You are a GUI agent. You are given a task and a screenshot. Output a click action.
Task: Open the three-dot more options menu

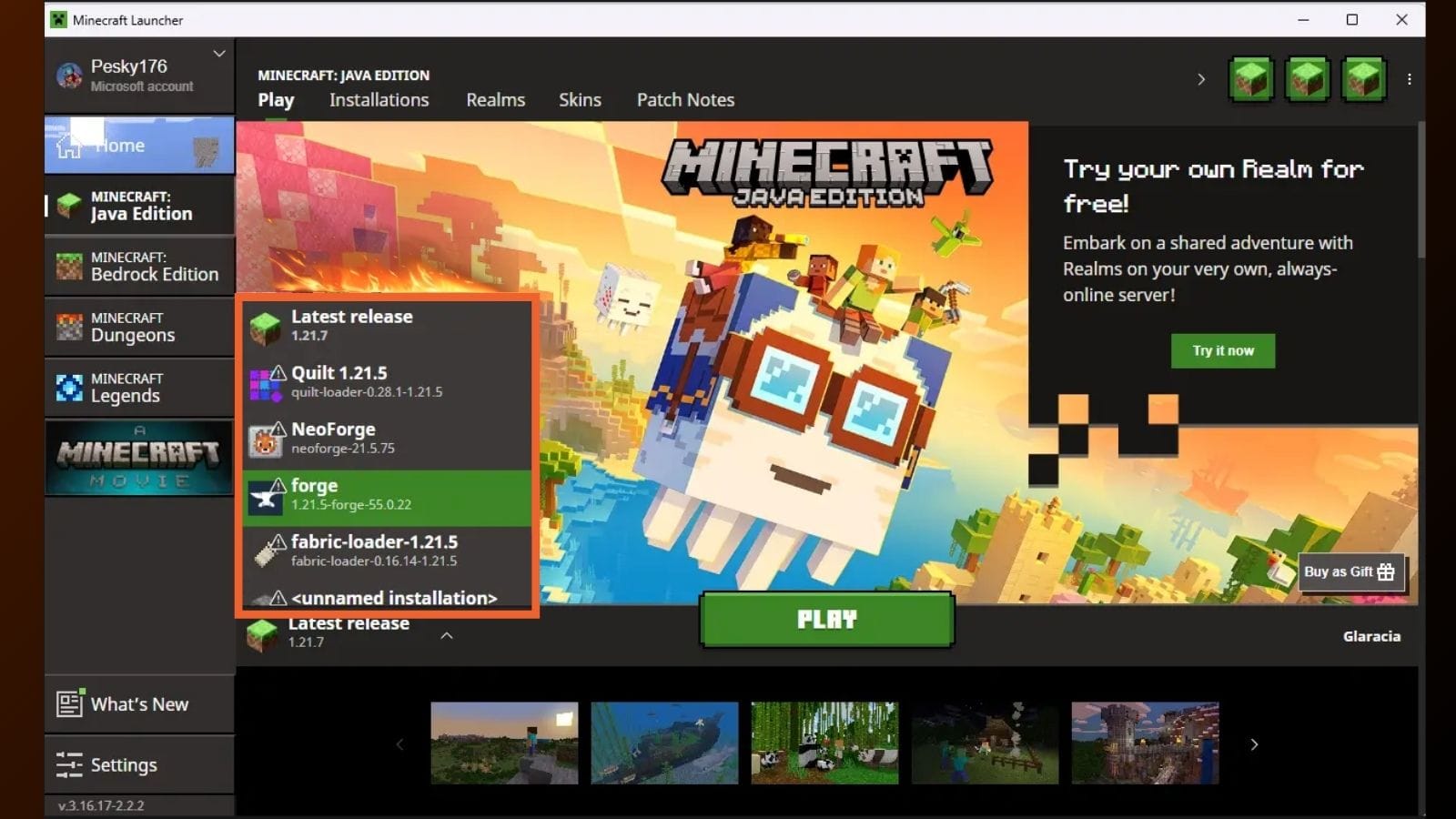coord(1409,79)
